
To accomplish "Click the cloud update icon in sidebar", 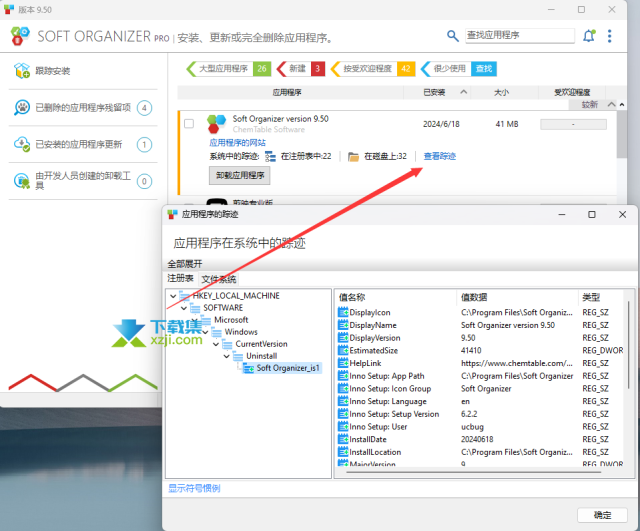I will pyautogui.click(x=22, y=144).
